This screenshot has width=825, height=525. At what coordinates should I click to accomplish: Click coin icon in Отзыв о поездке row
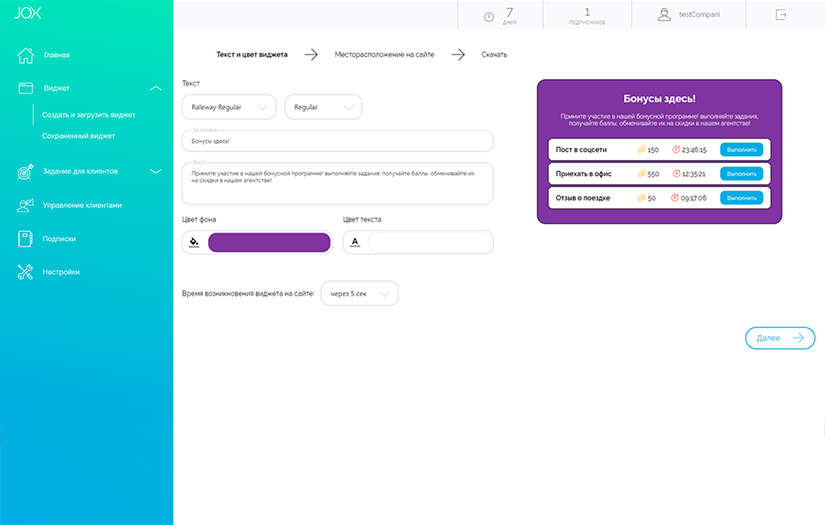641,198
